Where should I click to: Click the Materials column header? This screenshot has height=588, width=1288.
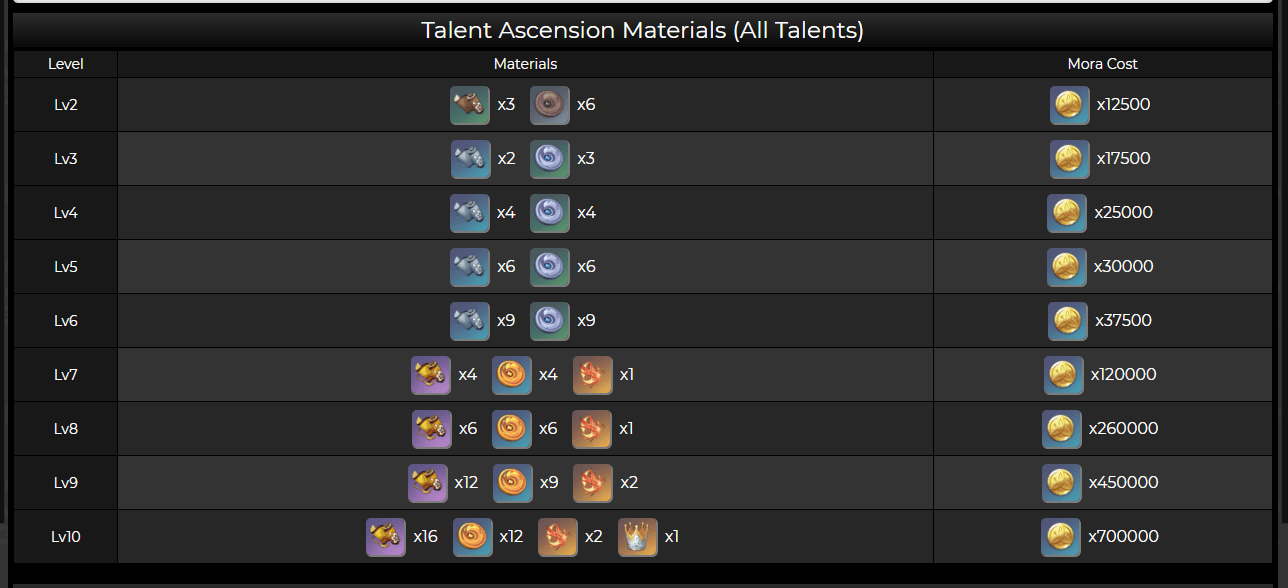tap(525, 63)
